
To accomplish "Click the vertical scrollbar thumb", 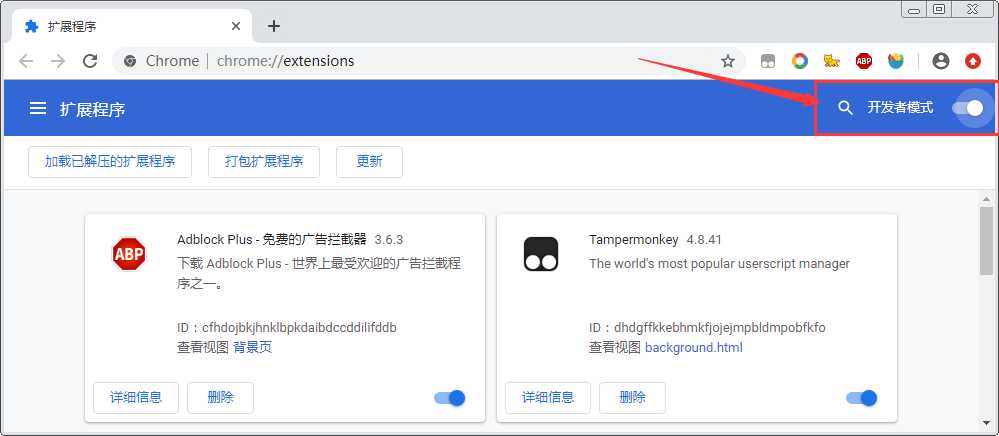I will (x=986, y=241).
